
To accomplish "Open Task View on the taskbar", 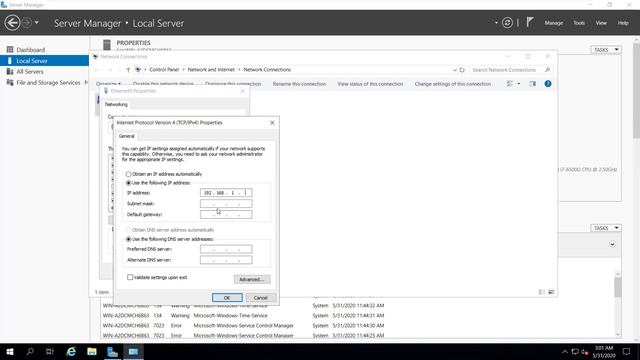I will 50,352.
